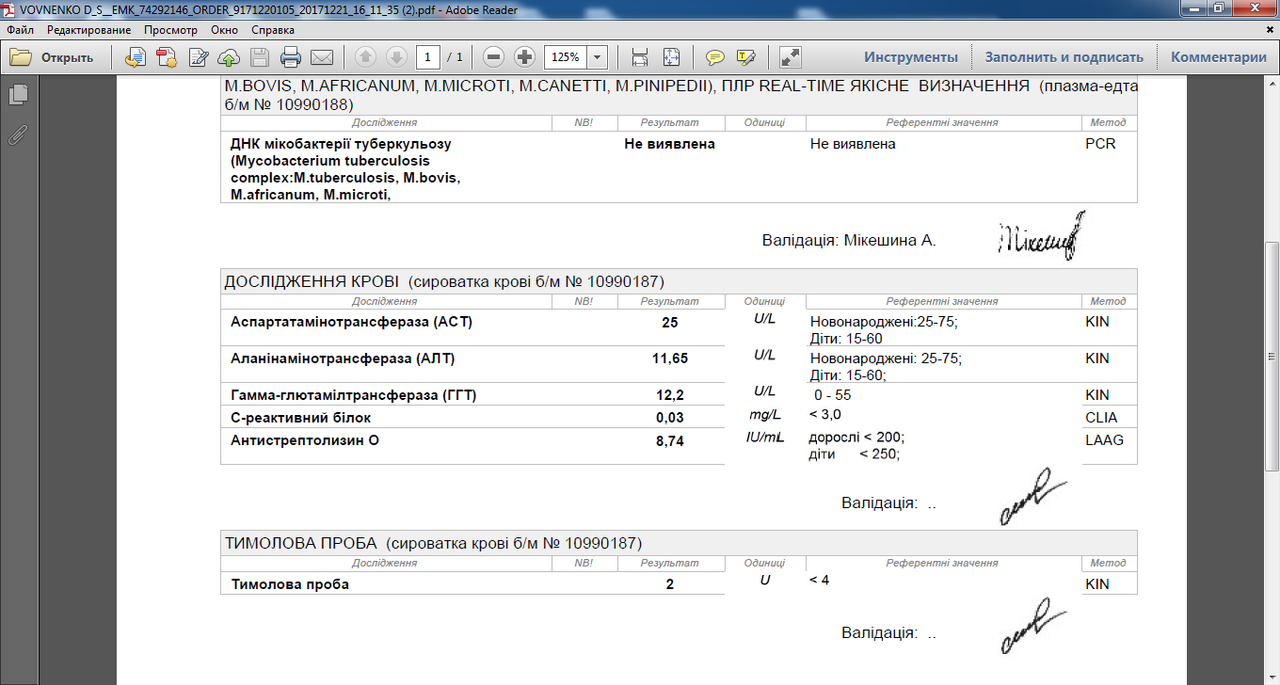Click the АСТ result value 25

click(x=670, y=322)
